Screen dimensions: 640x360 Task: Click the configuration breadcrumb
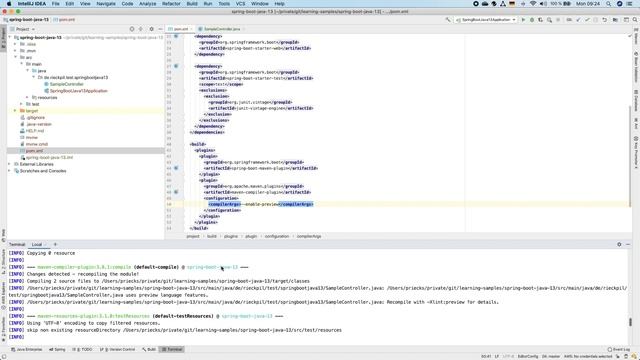(276, 236)
